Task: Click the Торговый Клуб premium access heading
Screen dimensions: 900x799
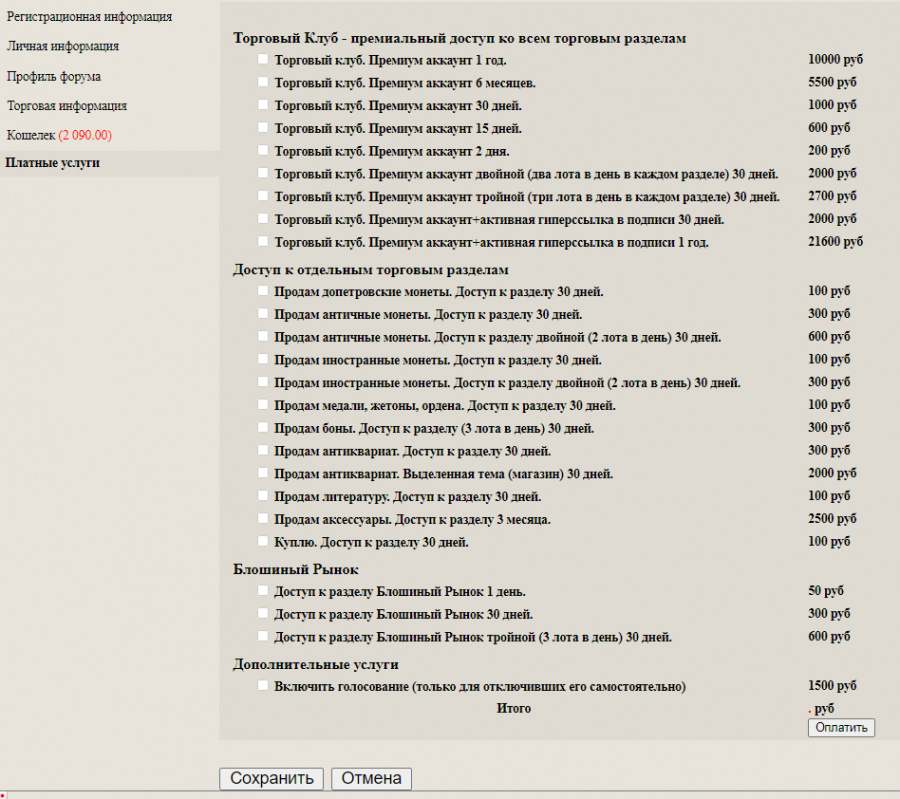Action: pyautogui.click(x=460, y=38)
